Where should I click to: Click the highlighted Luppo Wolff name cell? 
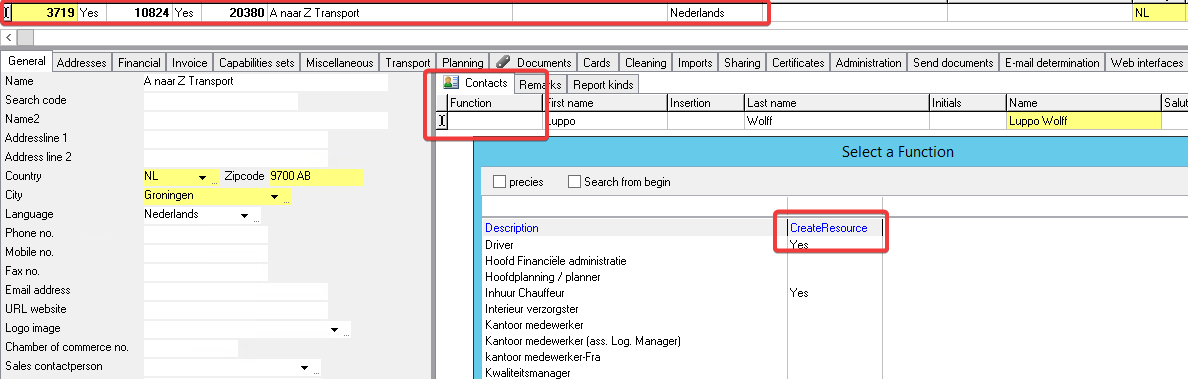[x=1083, y=121]
